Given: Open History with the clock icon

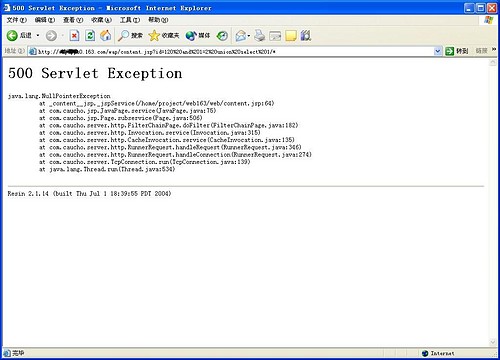Looking at the screenshot, I should 222,35.
